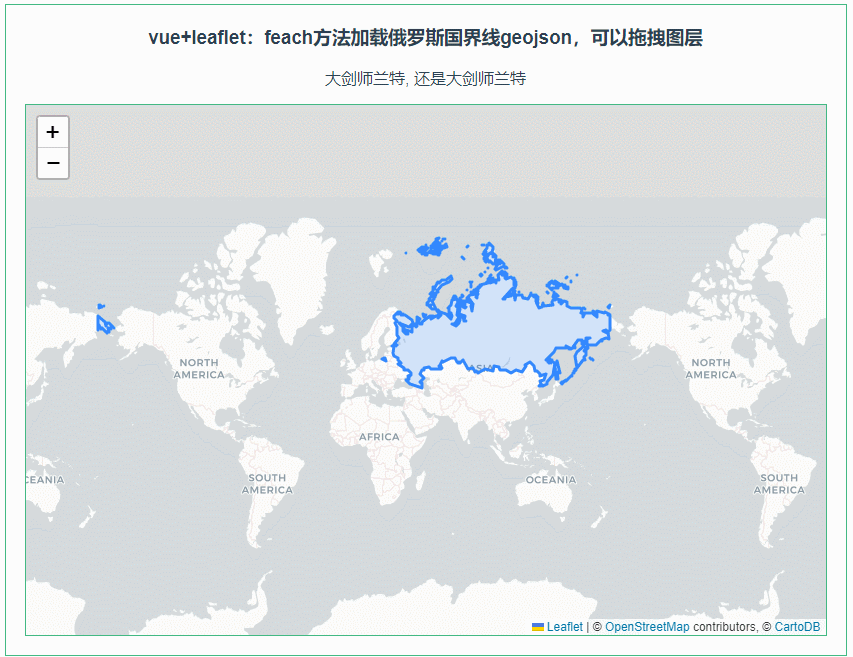The height and width of the screenshot is (657, 853).
Task: Click the right SOUTH AMERICA label
Action: (x=779, y=484)
